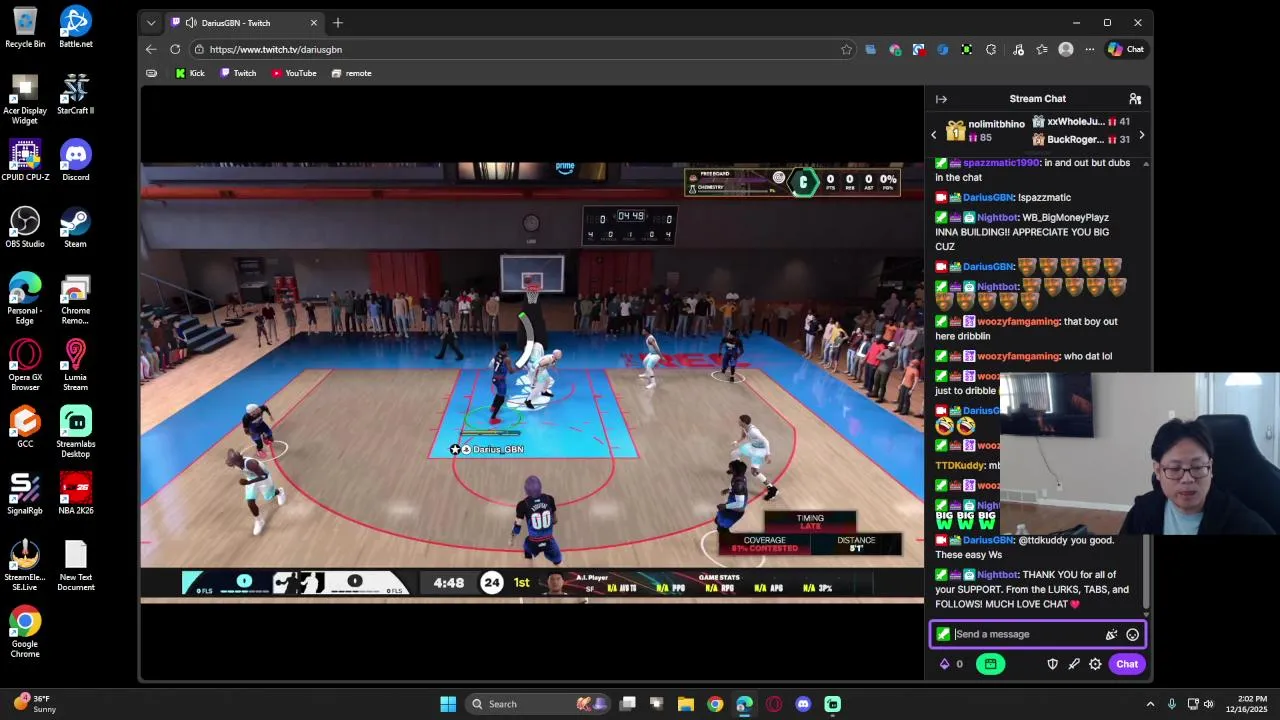The width and height of the screenshot is (1280, 720).
Task: Collapse the Stream Chat panel arrow
Action: pyautogui.click(x=941, y=99)
